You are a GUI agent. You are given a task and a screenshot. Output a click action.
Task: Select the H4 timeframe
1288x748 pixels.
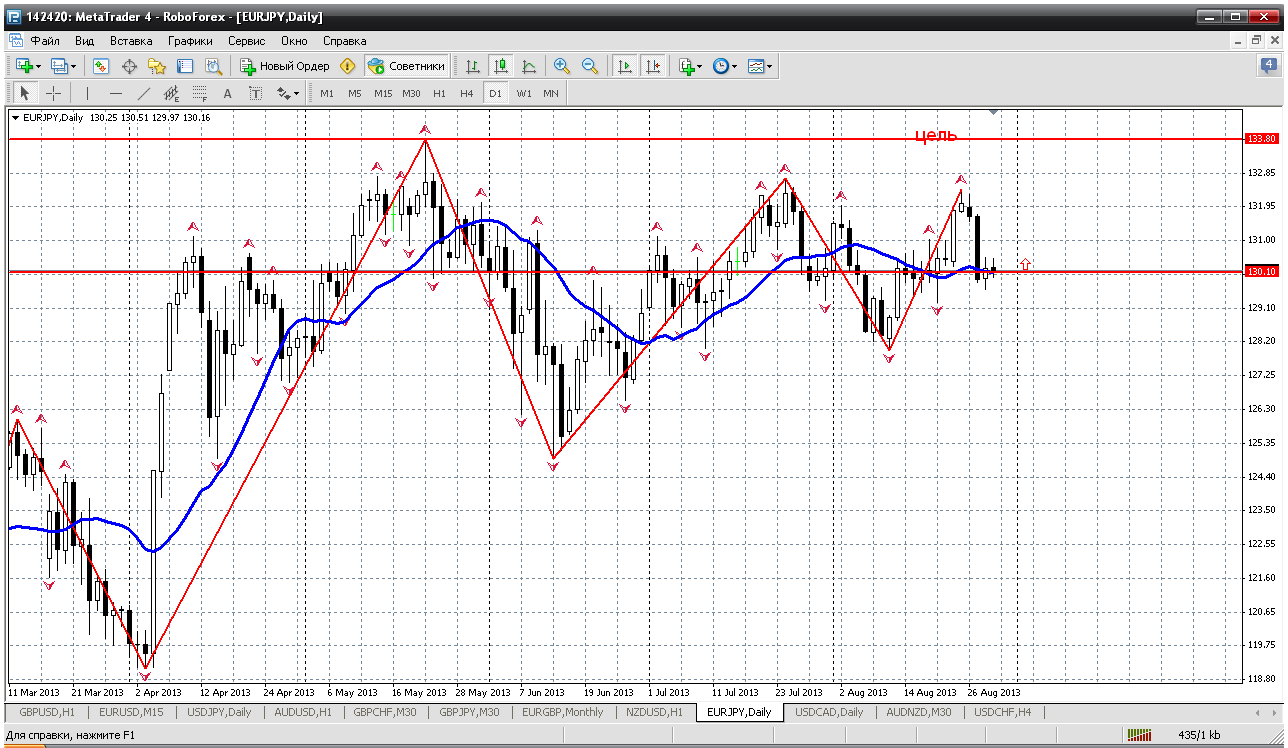pos(466,93)
